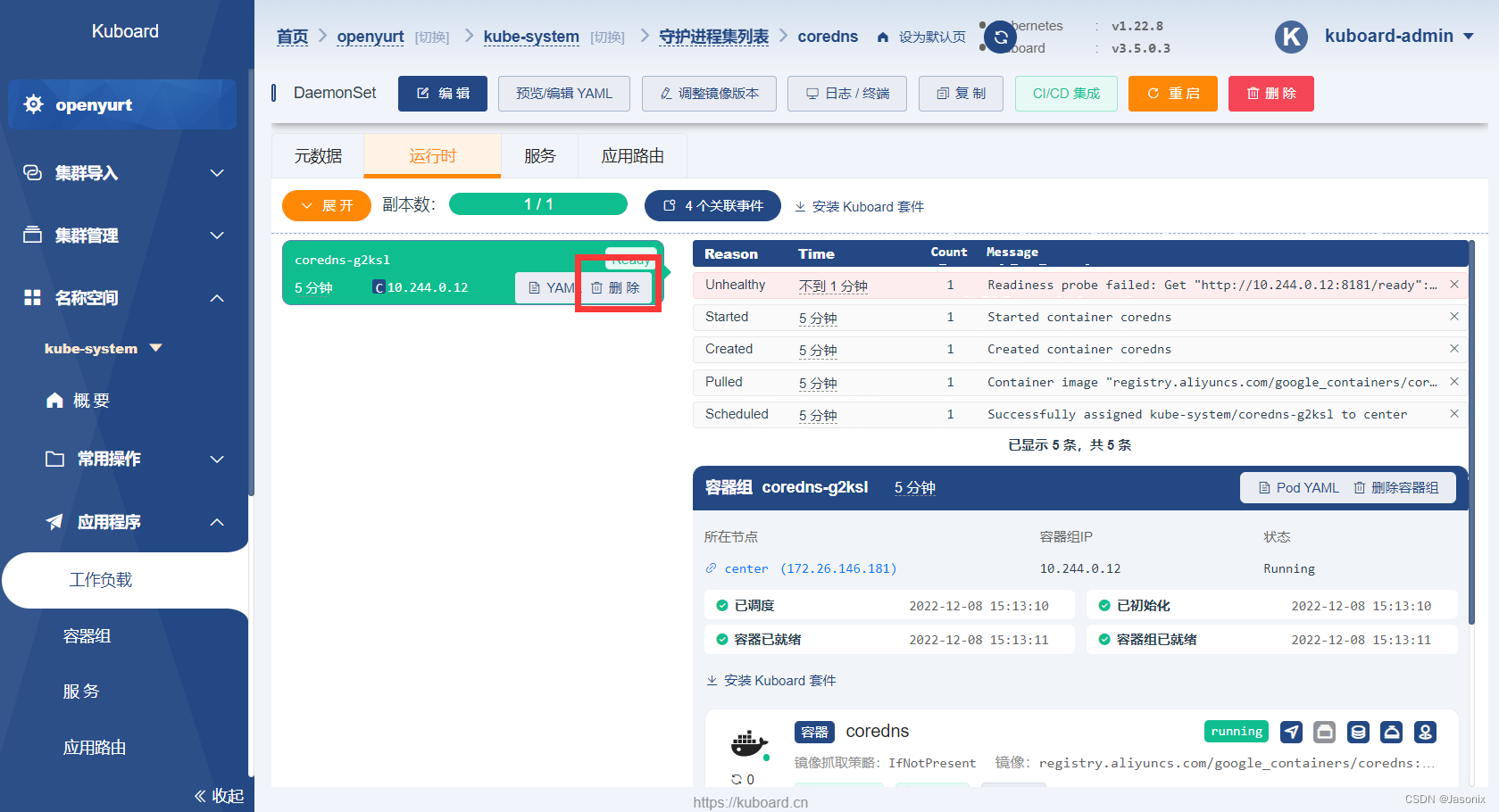Collapse the sidebar with 收起
The image size is (1499, 812).
[218, 795]
